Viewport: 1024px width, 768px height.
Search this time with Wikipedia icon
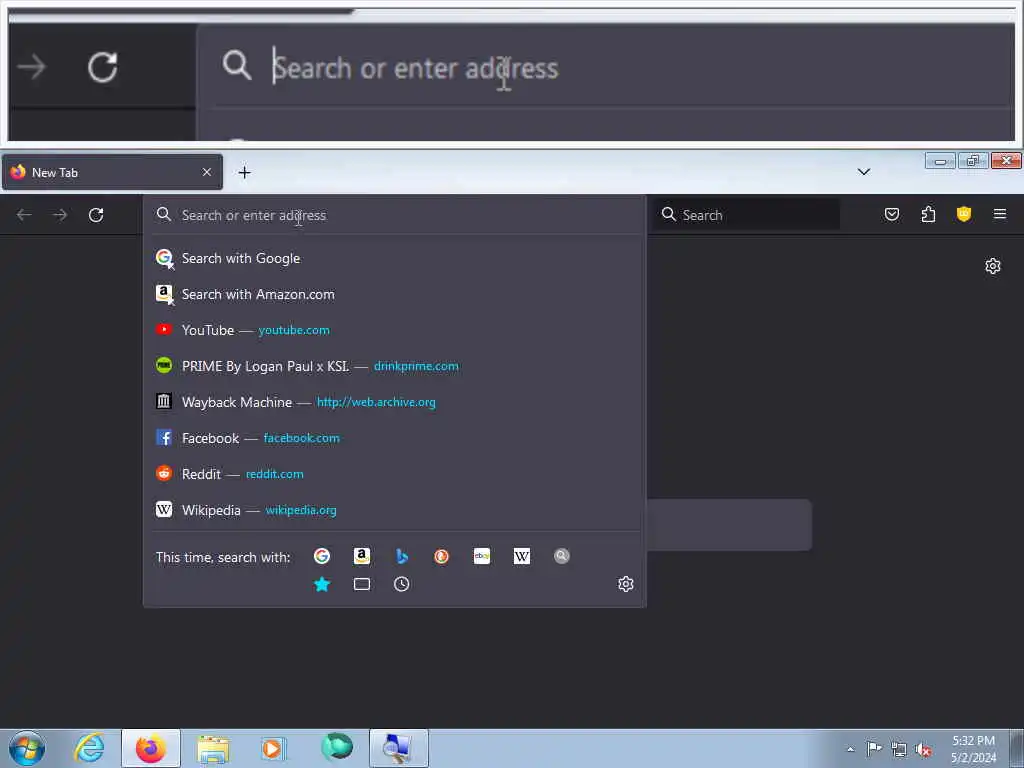pos(522,556)
